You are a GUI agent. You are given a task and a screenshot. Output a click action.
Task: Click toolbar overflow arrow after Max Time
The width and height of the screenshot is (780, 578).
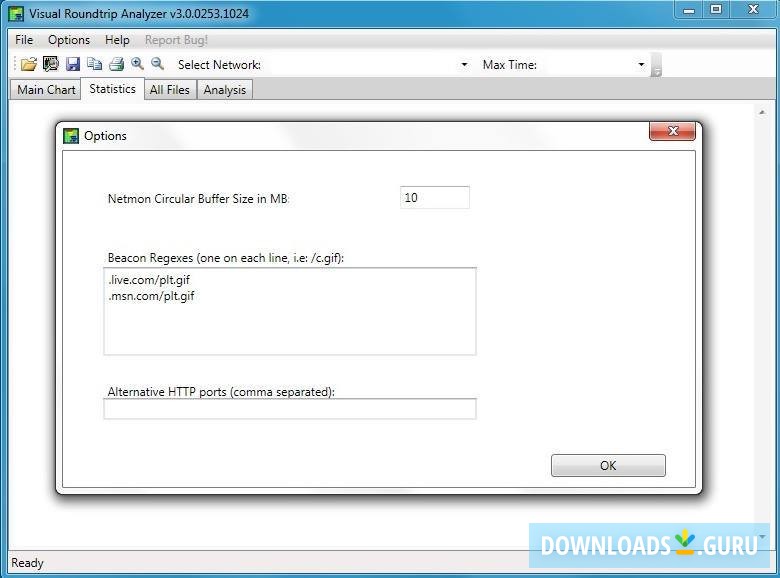(657, 65)
